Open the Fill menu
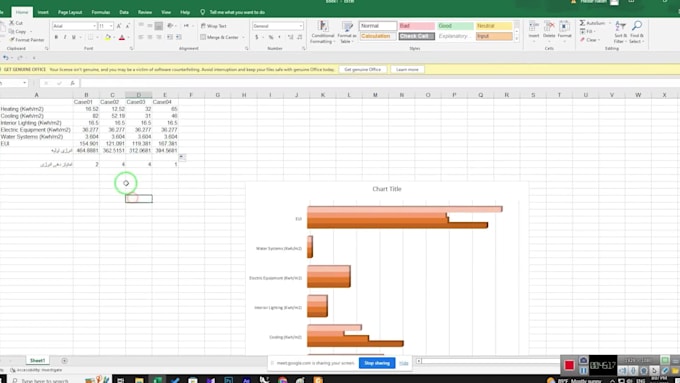680x383 pixels. coord(588,31)
